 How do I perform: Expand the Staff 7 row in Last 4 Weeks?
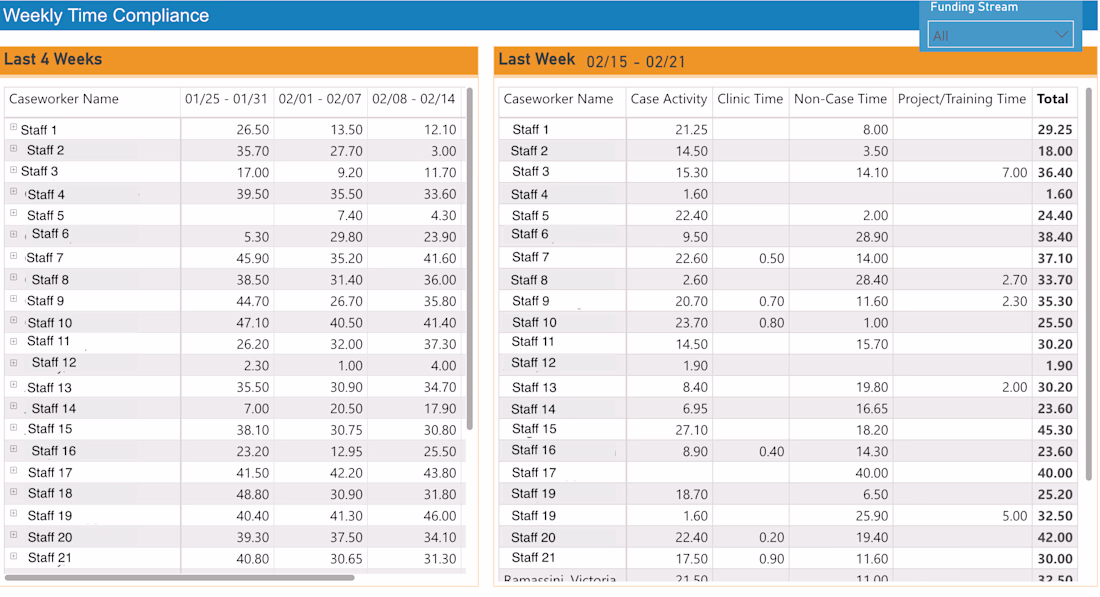point(13,256)
